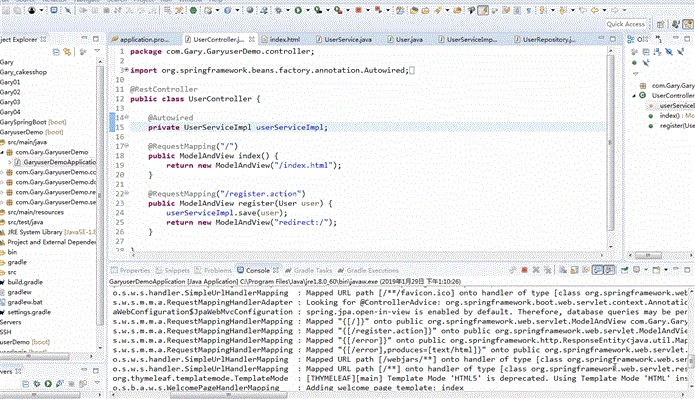Click the Search flashlight icon in toolbar
The width and height of the screenshot is (695, 399).
click(x=437, y=10)
